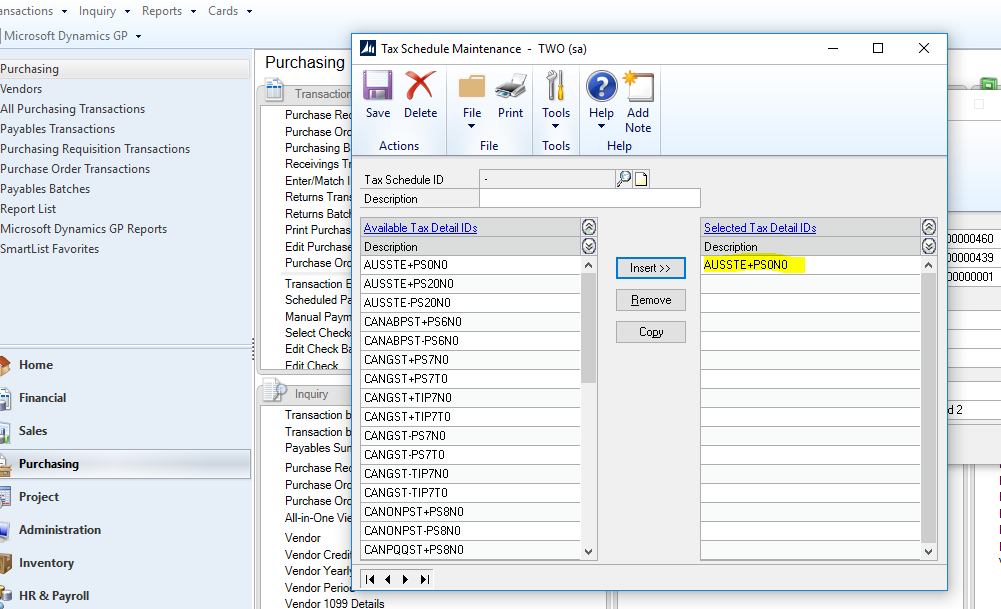This screenshot has height=609, width=1001.
Task: Open Payables Batches in navigation list
Action: point(45,189)
